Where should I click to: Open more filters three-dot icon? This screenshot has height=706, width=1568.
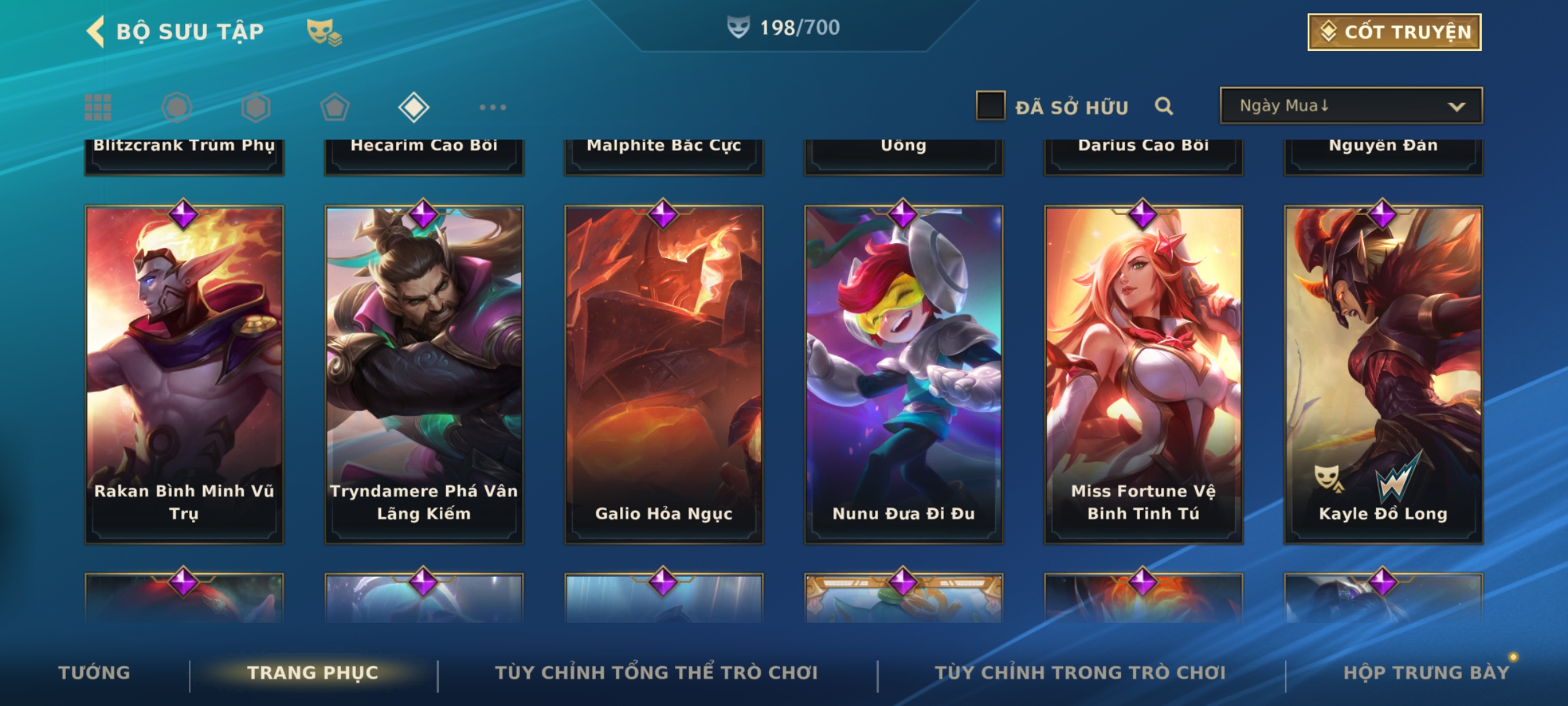493,107
